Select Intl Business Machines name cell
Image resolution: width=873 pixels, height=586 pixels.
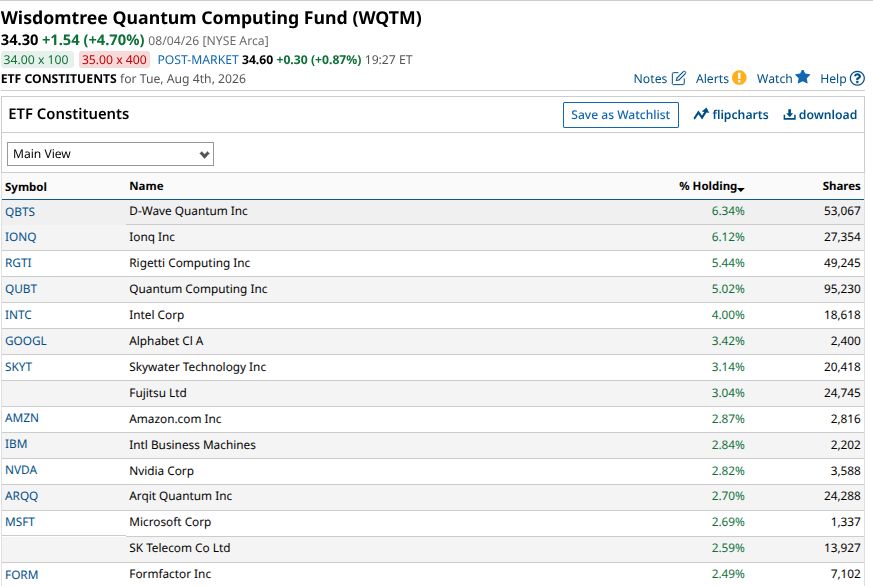[192, 445]
